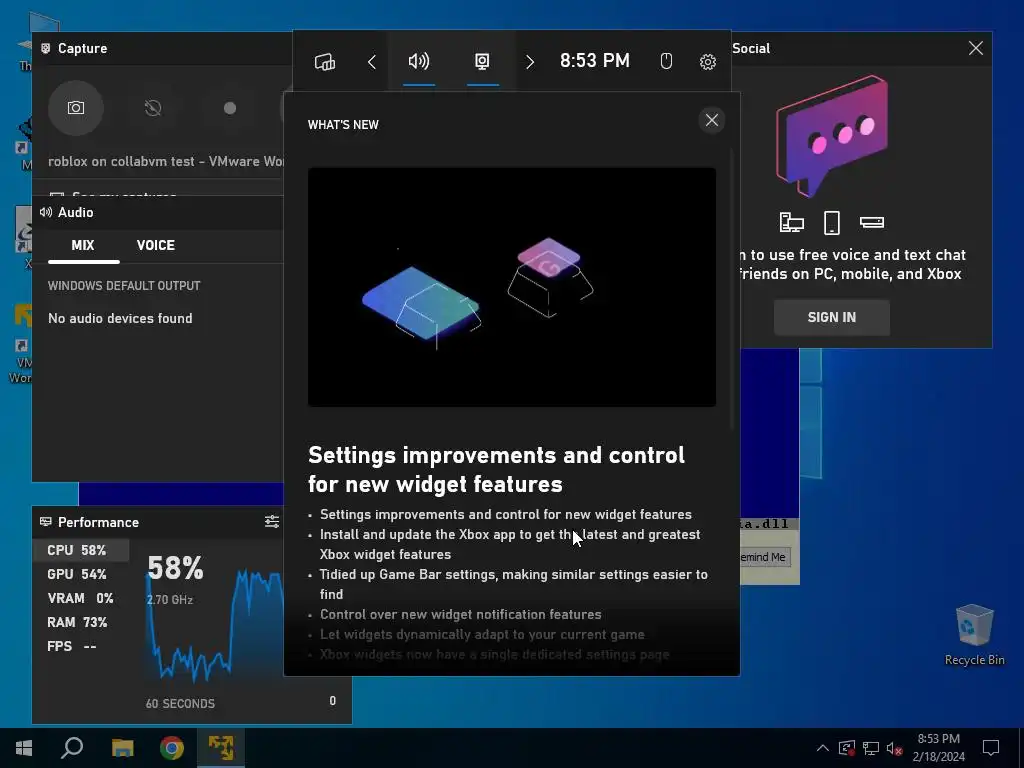Open Performance widget options icon
Viewport: 1024px width, 768px height.
pos(272,521)
